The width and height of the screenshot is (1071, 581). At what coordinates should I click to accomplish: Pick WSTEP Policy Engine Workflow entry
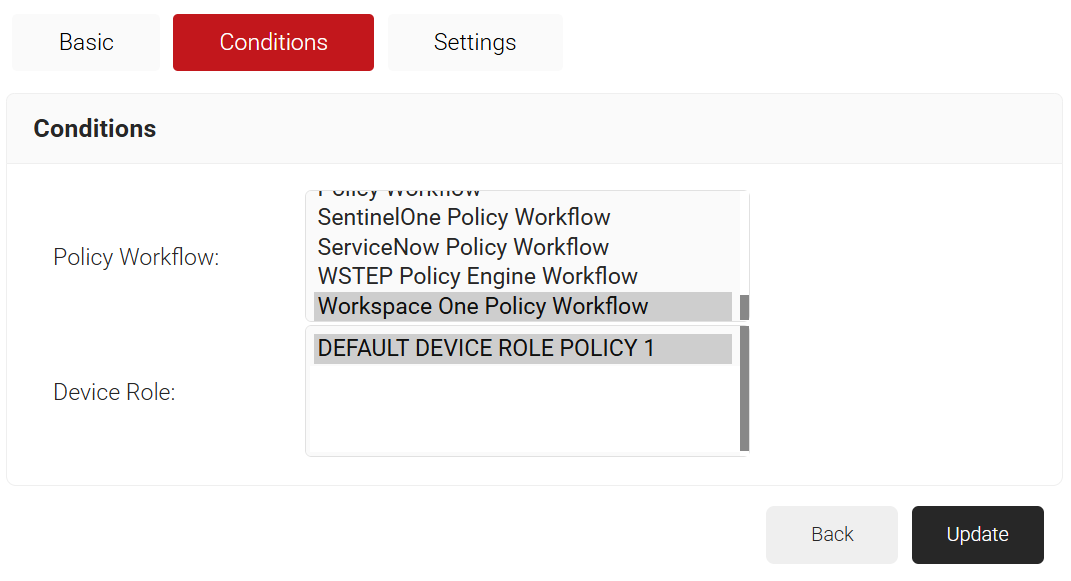coord(477,276)
